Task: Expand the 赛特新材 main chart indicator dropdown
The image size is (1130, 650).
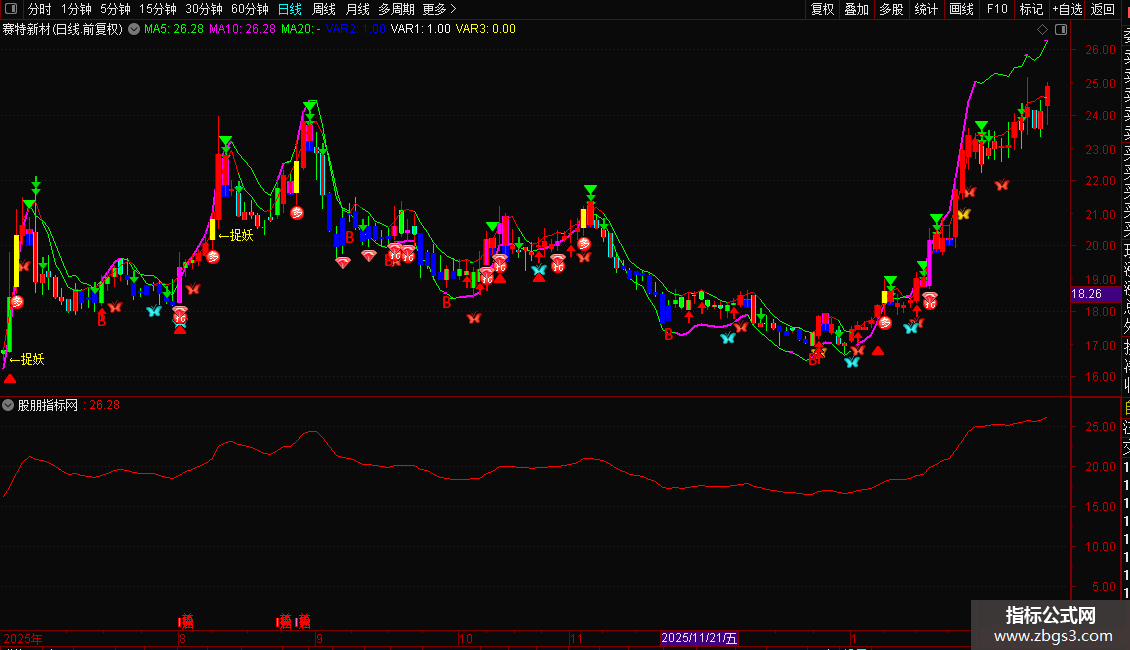Action: 133,29
